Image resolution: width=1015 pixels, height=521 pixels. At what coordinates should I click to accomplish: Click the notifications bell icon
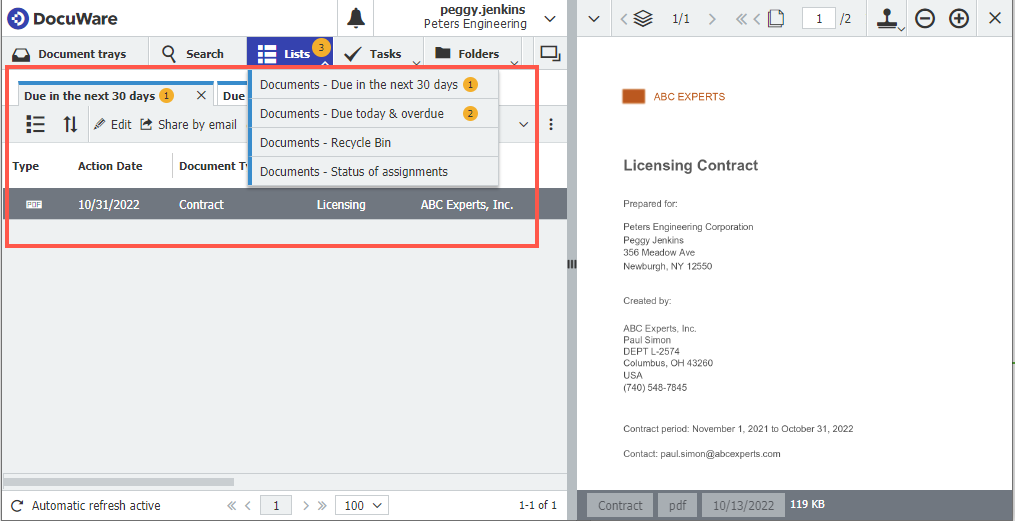click(x=356, y=18)
